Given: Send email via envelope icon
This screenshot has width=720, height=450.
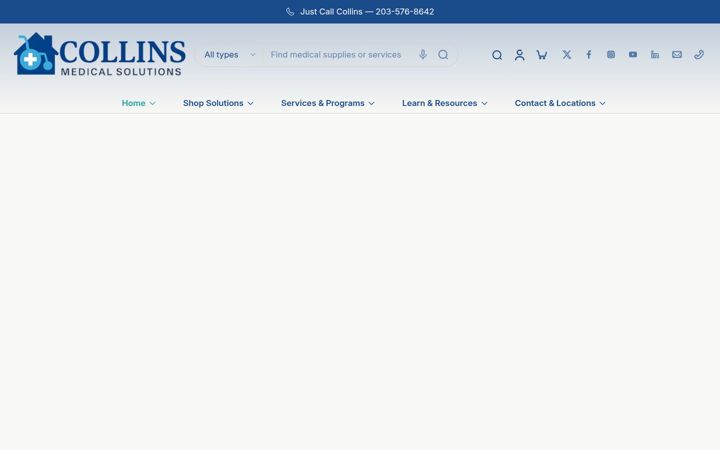Looking at the screenshot, I should click(x=677, y=55).
